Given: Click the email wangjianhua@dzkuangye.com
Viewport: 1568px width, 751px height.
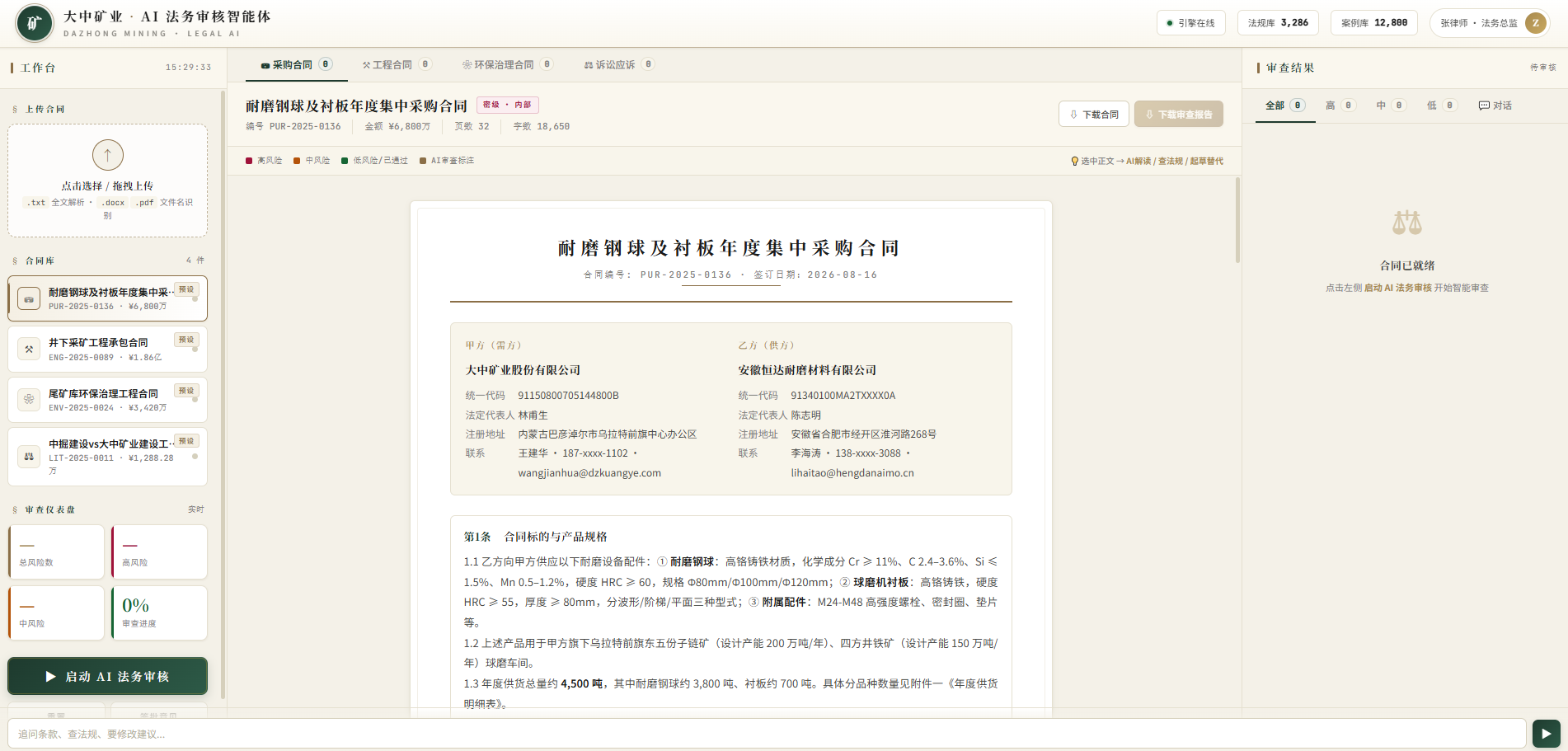Looking at the screenshot, I should pyautogui.click(x=589, y=473).
